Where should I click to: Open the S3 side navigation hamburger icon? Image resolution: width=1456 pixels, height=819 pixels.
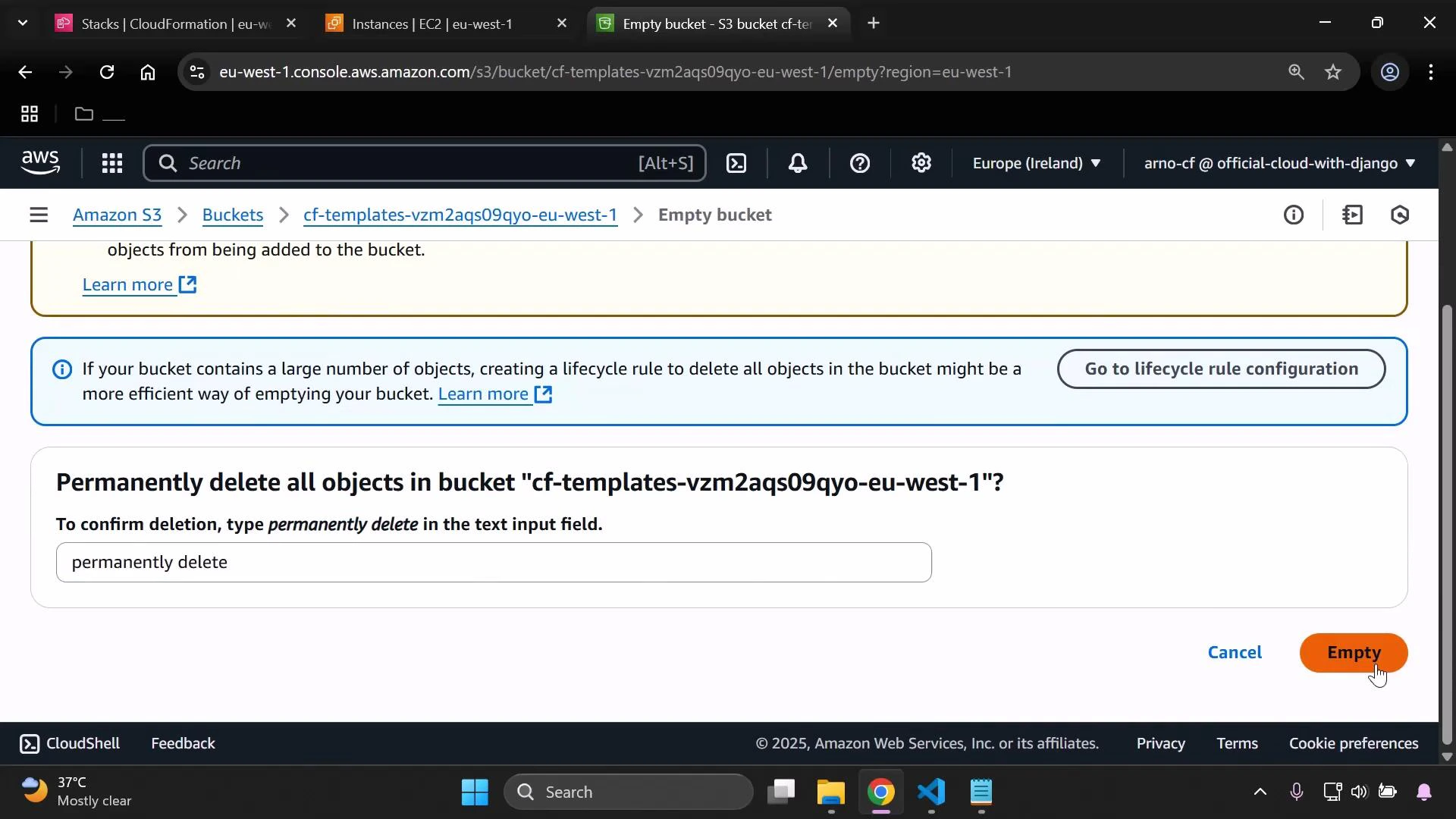pos(39,215)
